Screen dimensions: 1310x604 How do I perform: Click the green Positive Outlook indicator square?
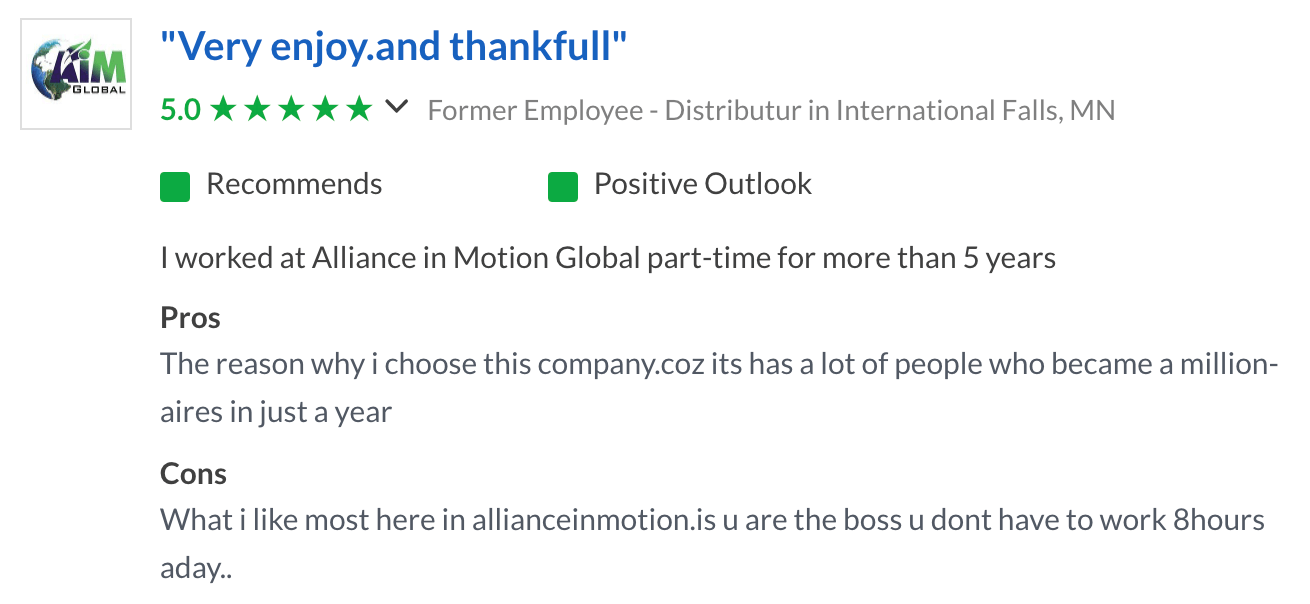pyautogui.click(x=563, y=186)
